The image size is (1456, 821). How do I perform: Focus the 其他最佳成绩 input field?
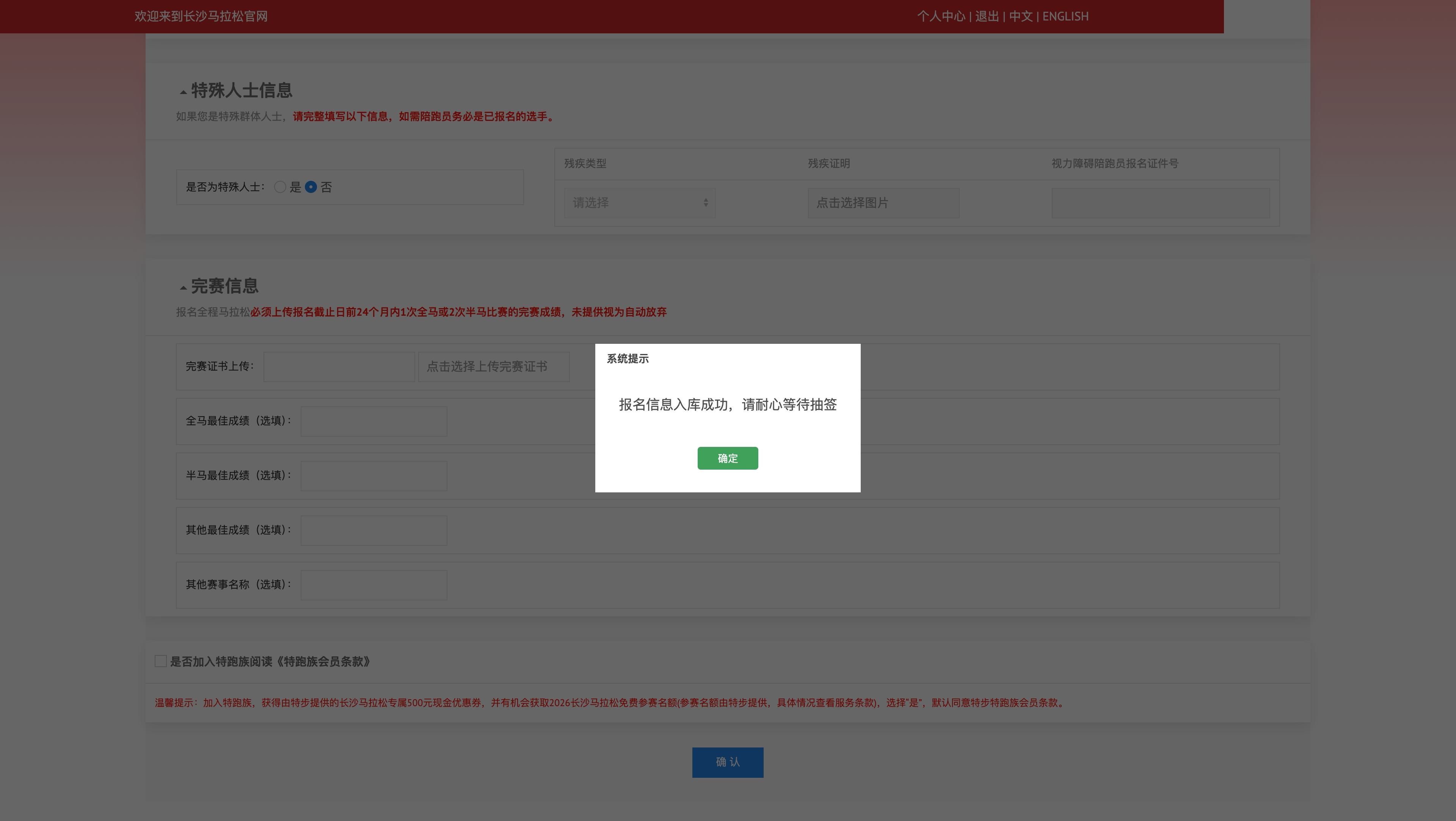point(373,531)
